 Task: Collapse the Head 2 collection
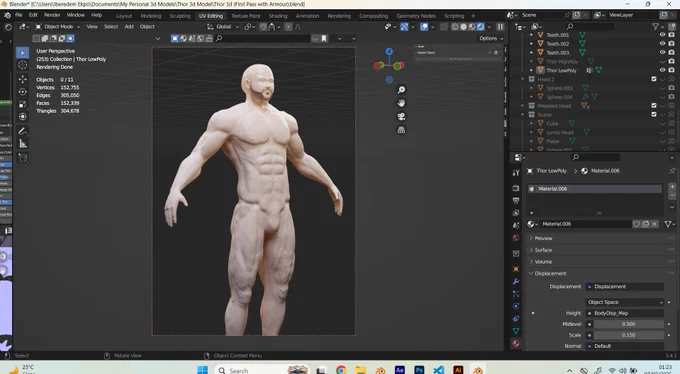[523, 79]
